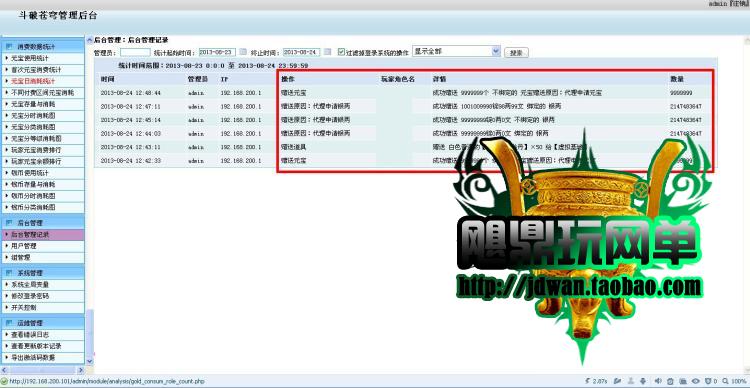Click the sidebar vertical scrollbar down arrow
Image resolution: width=750 pixels, height=388 pixels.
coord(89,361)
